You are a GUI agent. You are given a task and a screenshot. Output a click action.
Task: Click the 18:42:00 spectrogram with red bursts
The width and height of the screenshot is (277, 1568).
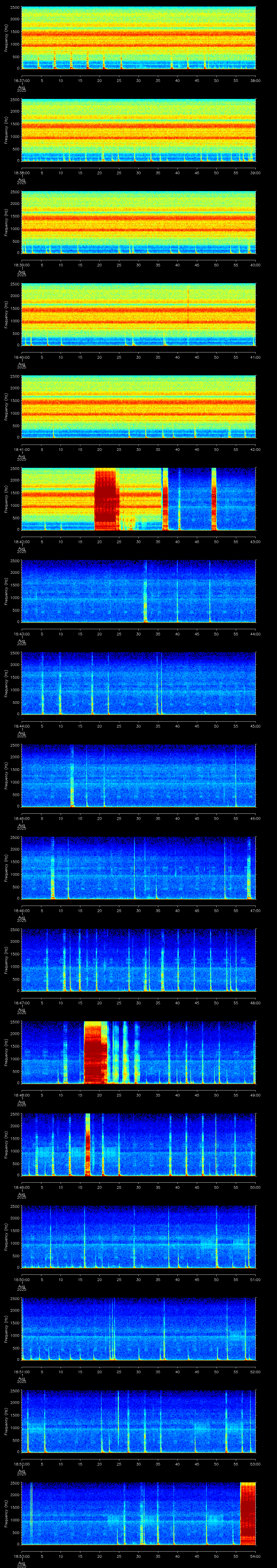pos(138,499)
